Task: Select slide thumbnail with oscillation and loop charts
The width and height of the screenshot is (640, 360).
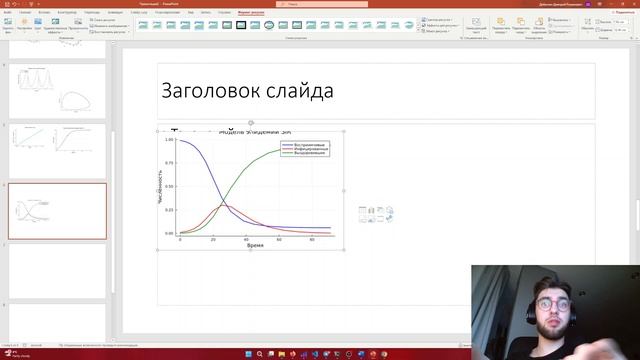Action: tap(57, 91)
